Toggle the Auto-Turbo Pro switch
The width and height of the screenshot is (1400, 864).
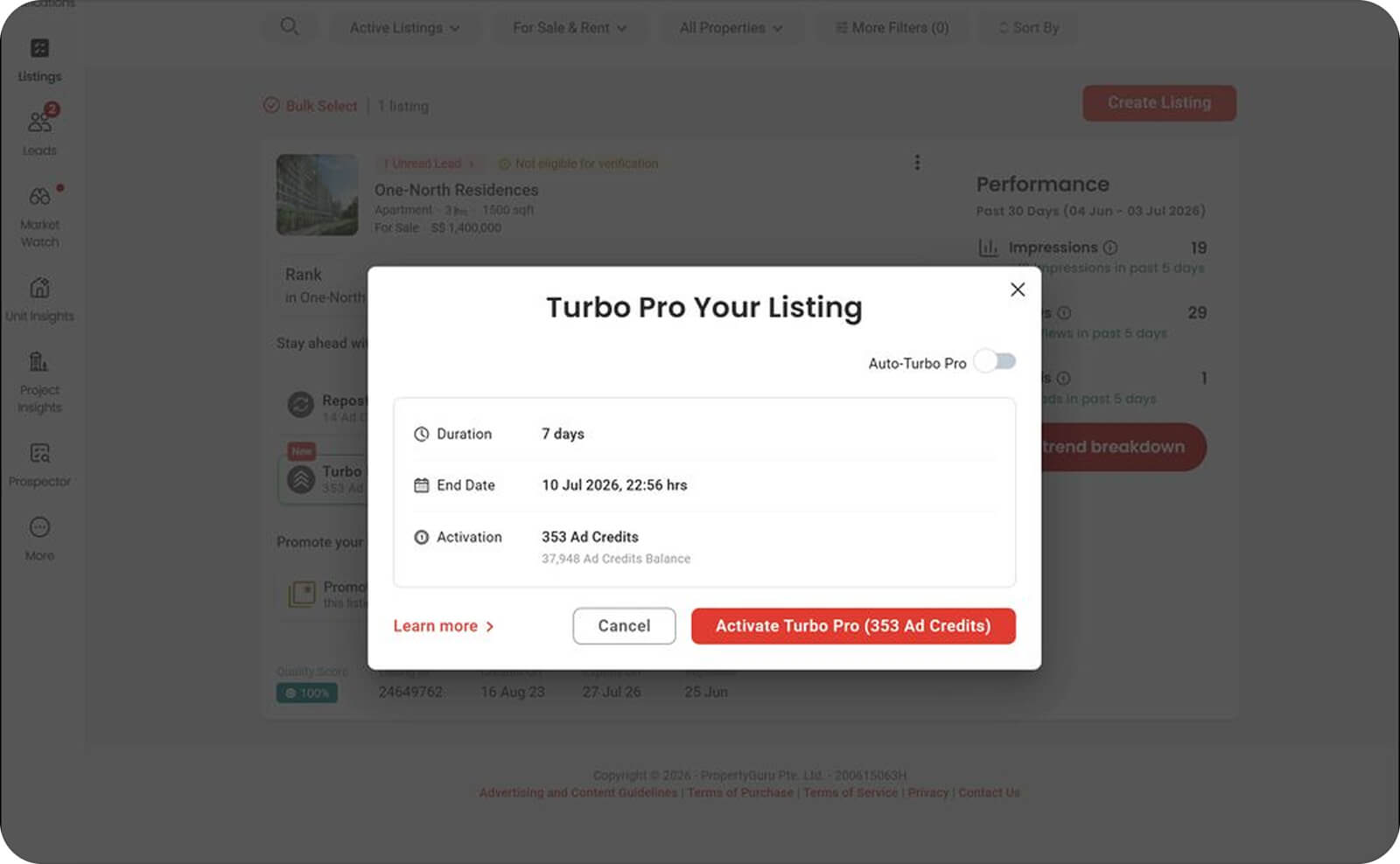click(x=995, y=361)
